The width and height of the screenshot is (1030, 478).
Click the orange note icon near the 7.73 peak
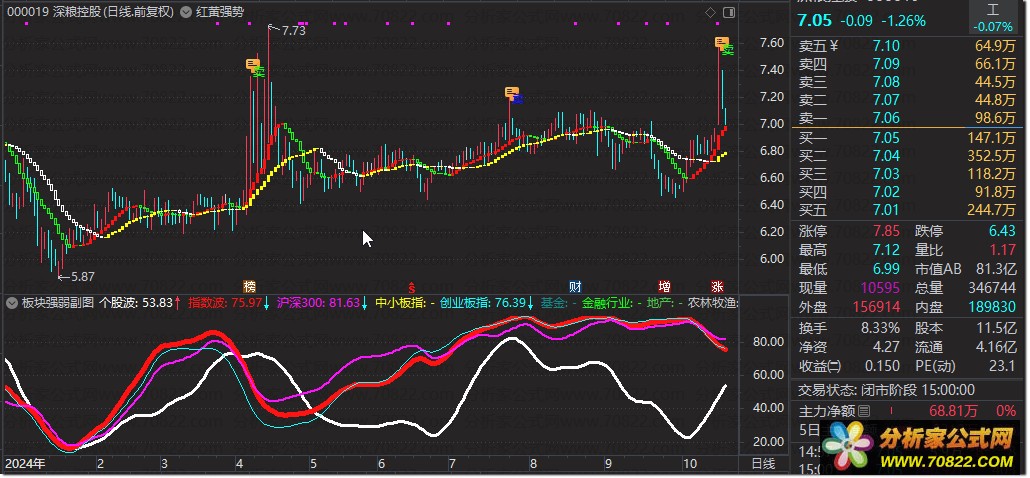click(x=254, y=65)
